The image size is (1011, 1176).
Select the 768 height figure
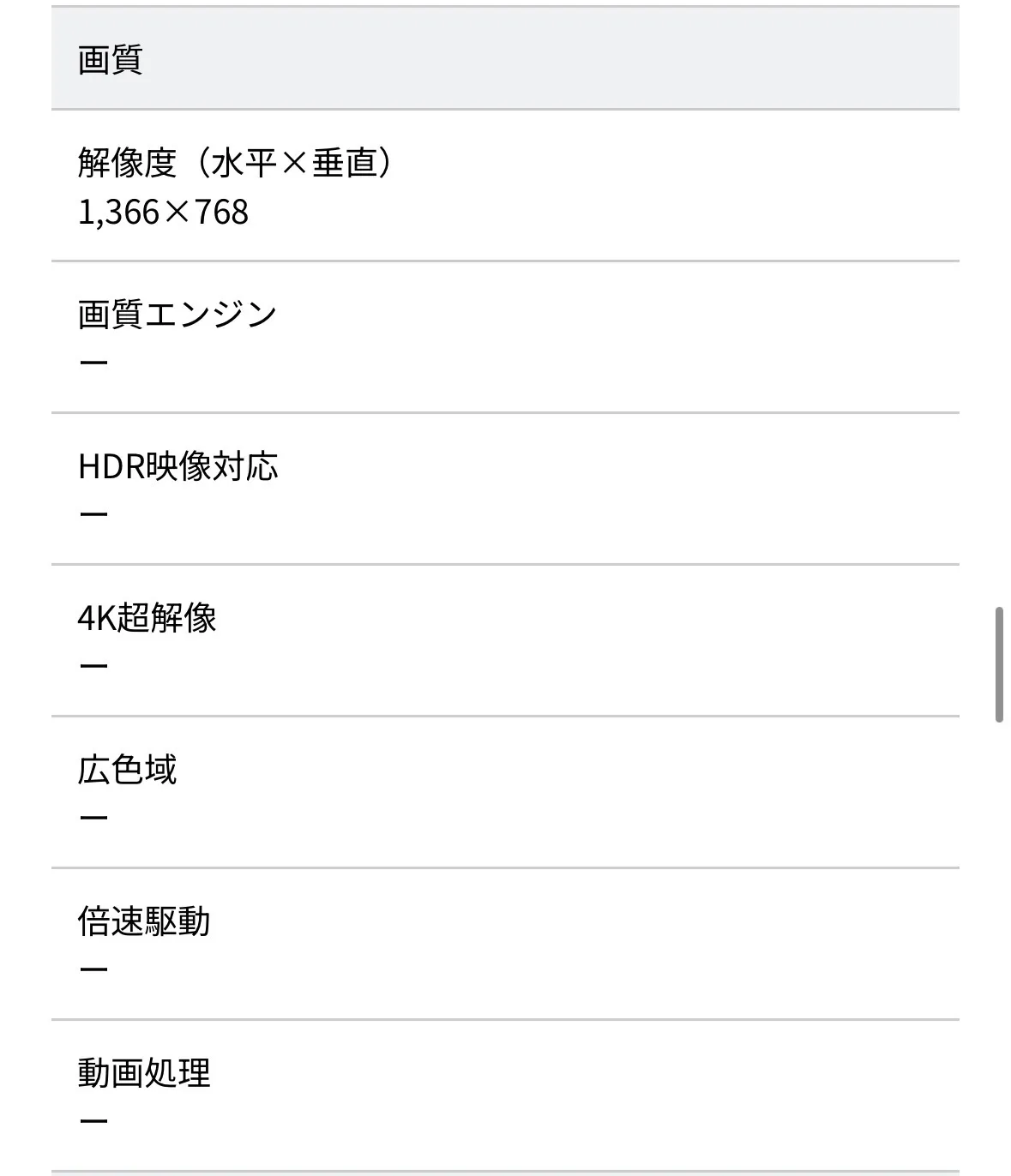click(222, 213)
